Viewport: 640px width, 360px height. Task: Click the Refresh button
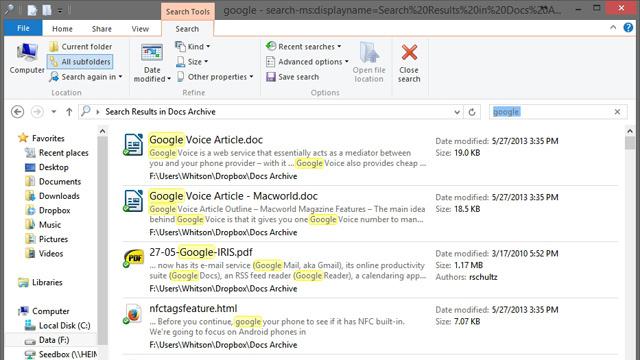point(472,112)
